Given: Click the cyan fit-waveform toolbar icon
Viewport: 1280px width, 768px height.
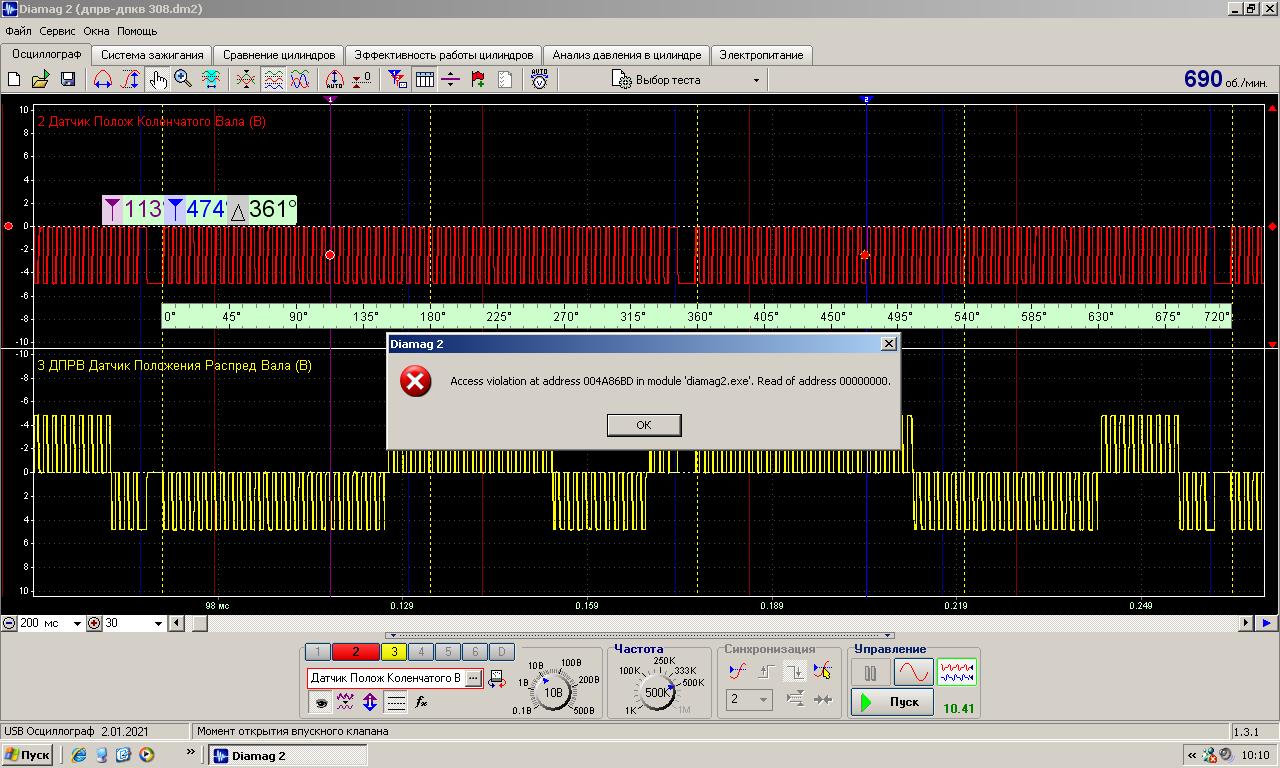Looking at the screenshot, I should (x=211, y=80).
